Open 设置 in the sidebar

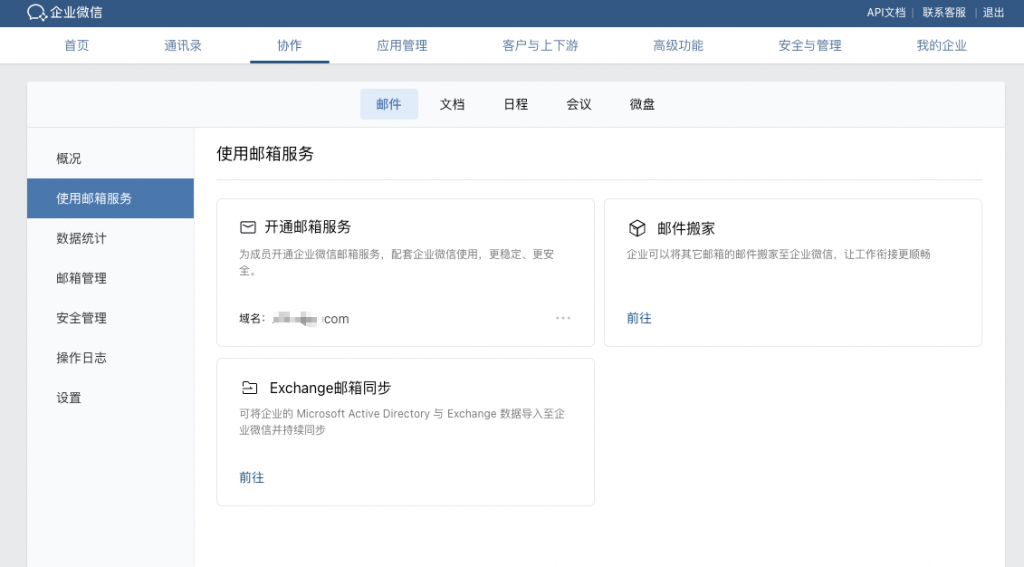click(x=110, y=398)
